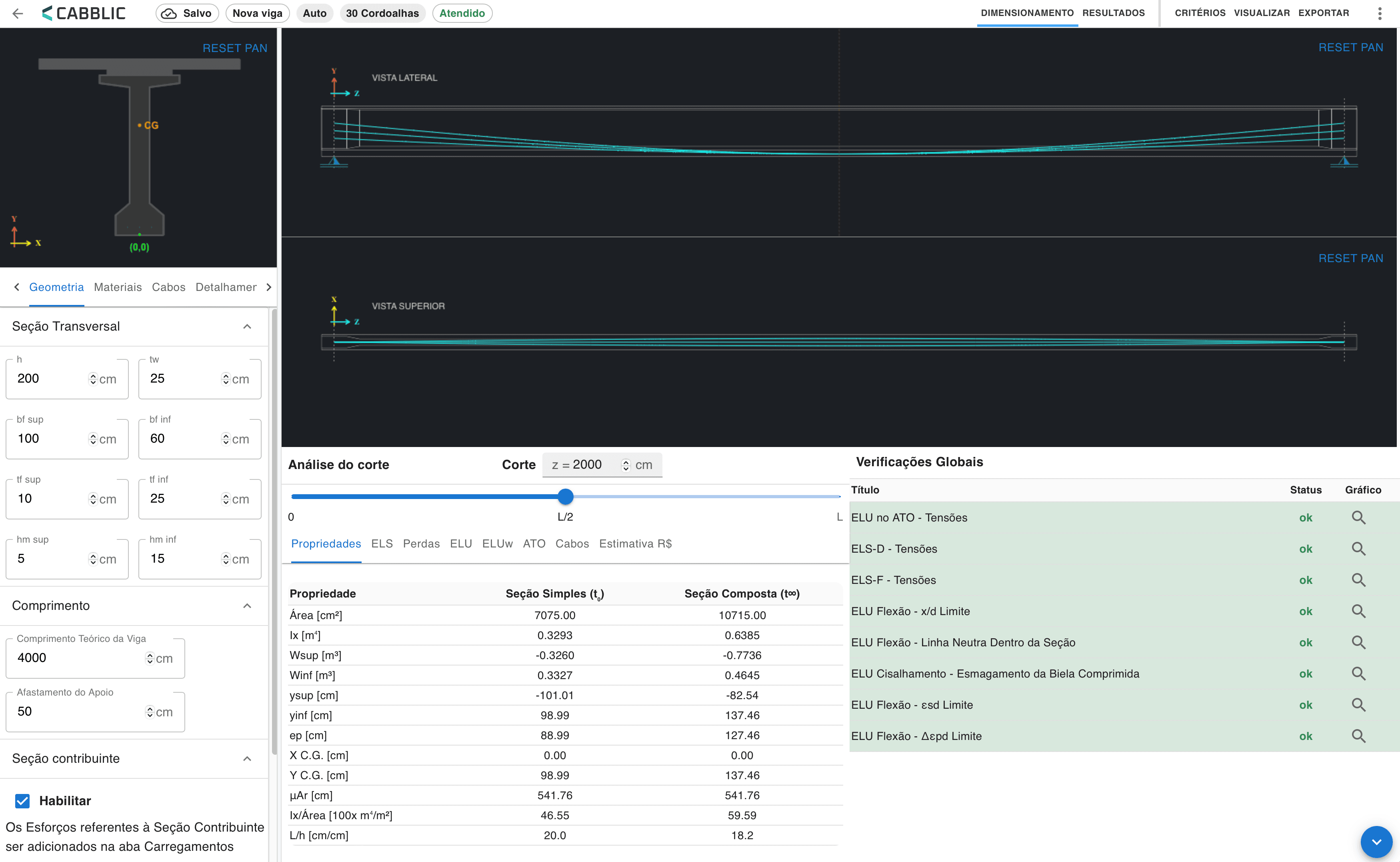Open the three-dot more options menu
The image size is (1400, 862).
(1380, 13)
